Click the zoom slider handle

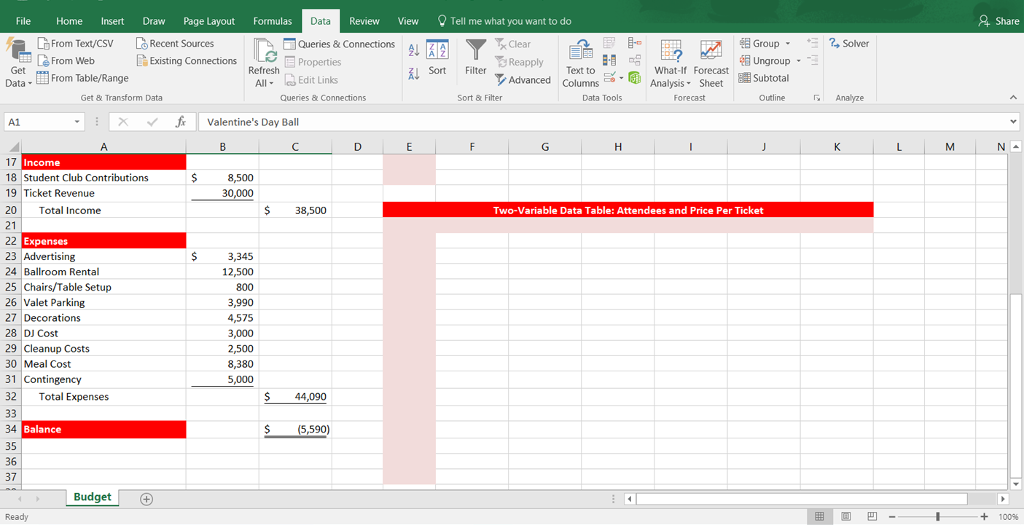938,517
